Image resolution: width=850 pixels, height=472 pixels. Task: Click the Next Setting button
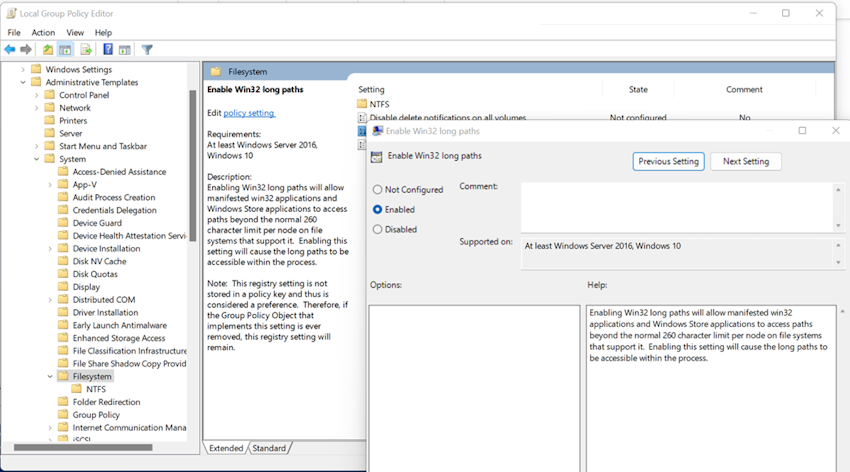pos(745,161)
